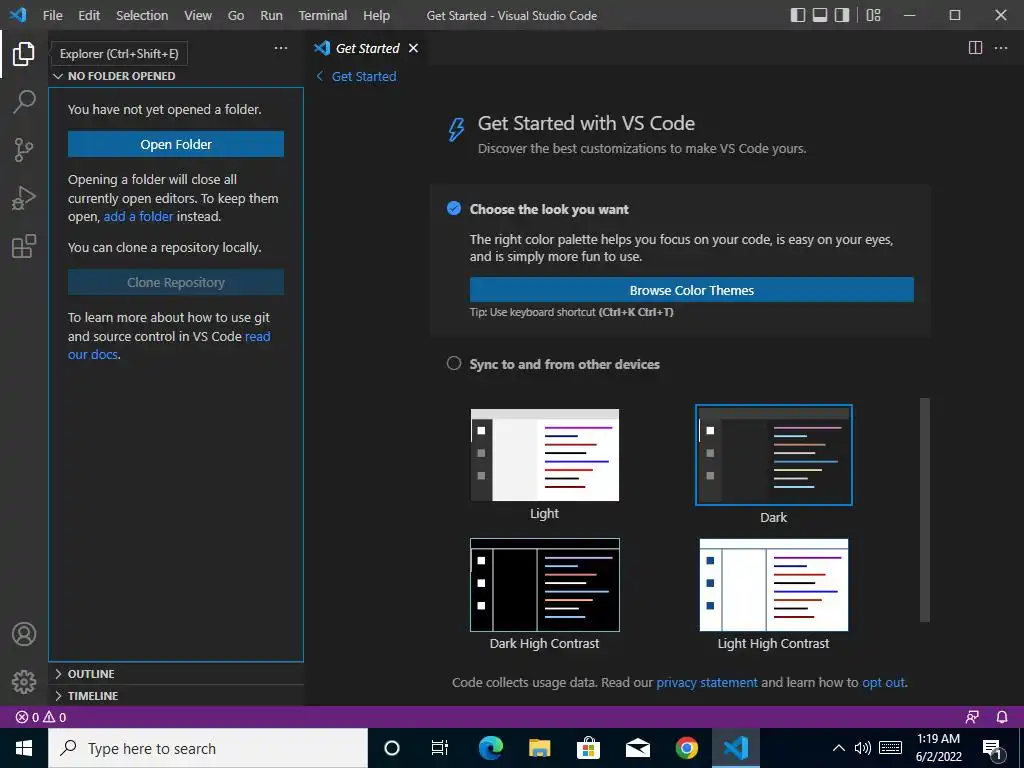Choose the Light theme thumbnail
The width and height of the screenshot is (1024, 768).
click(x=545, y=455)
